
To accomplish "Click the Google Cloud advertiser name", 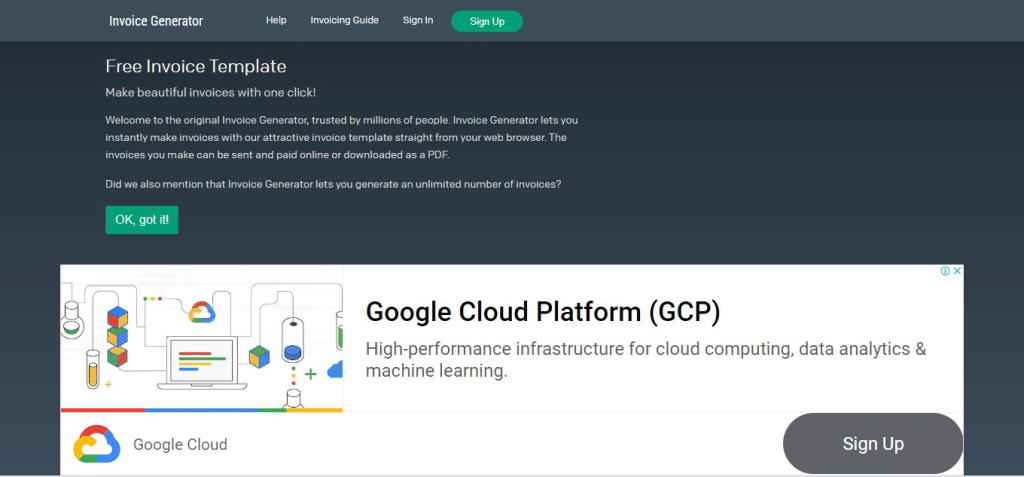I will [180, 445].
